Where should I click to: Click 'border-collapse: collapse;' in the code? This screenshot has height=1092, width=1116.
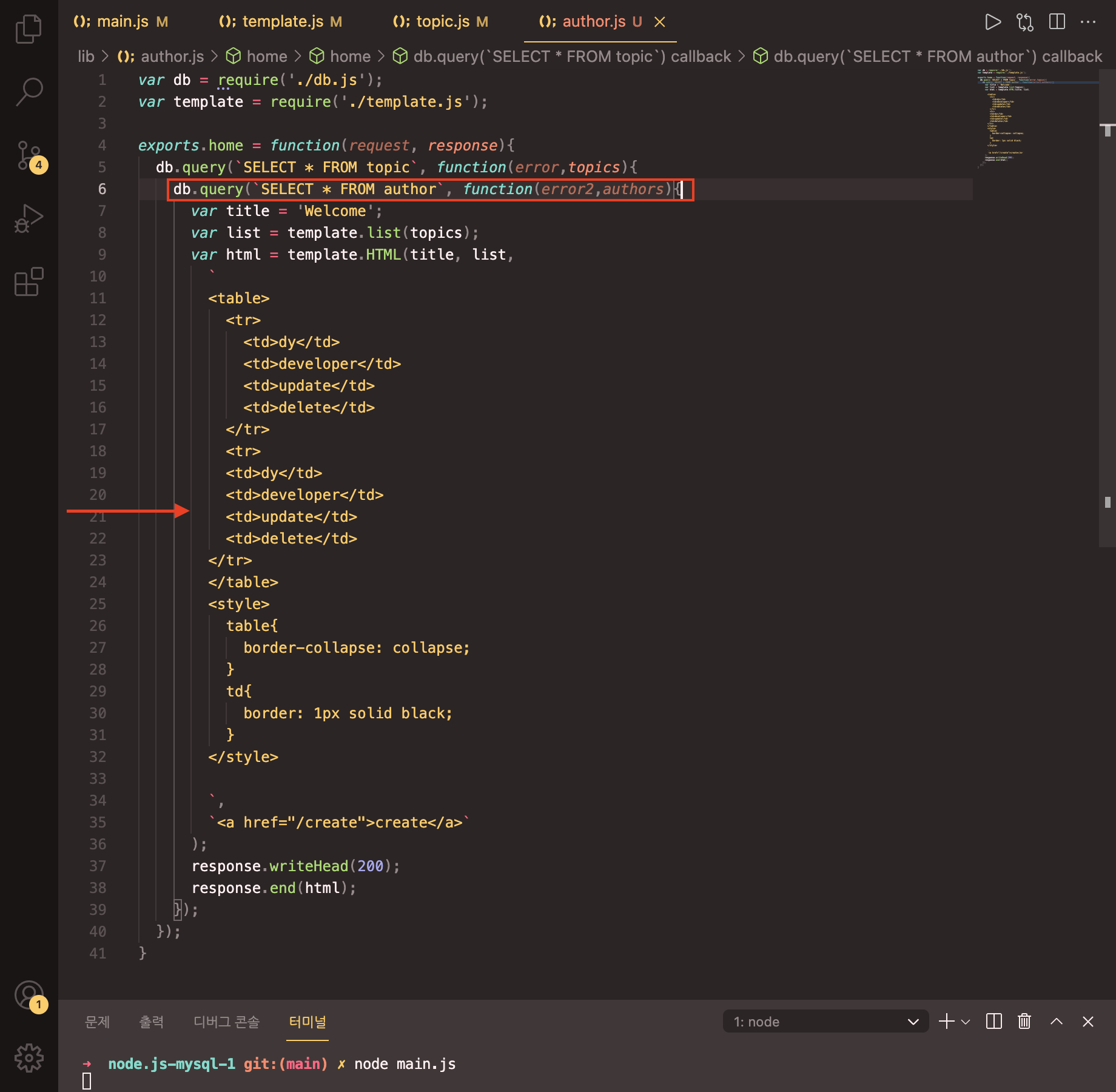(357, 647)
